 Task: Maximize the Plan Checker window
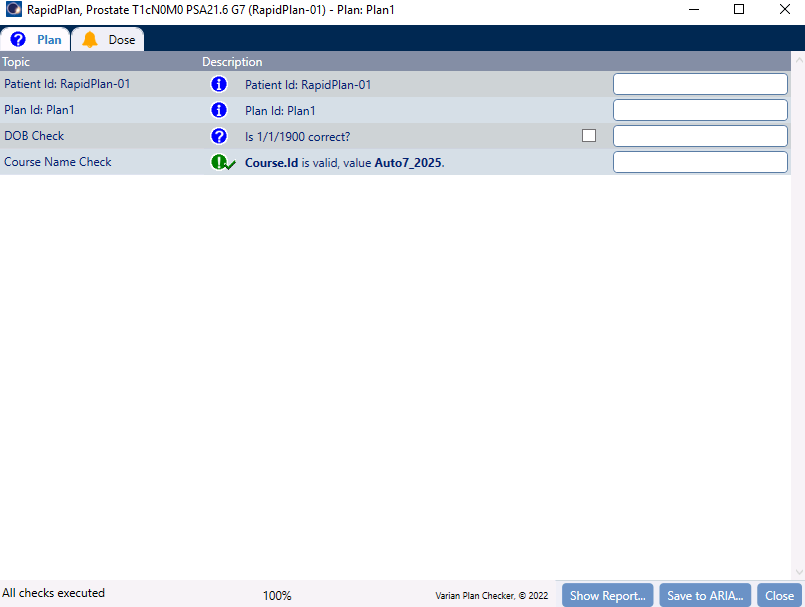(739, 9)
